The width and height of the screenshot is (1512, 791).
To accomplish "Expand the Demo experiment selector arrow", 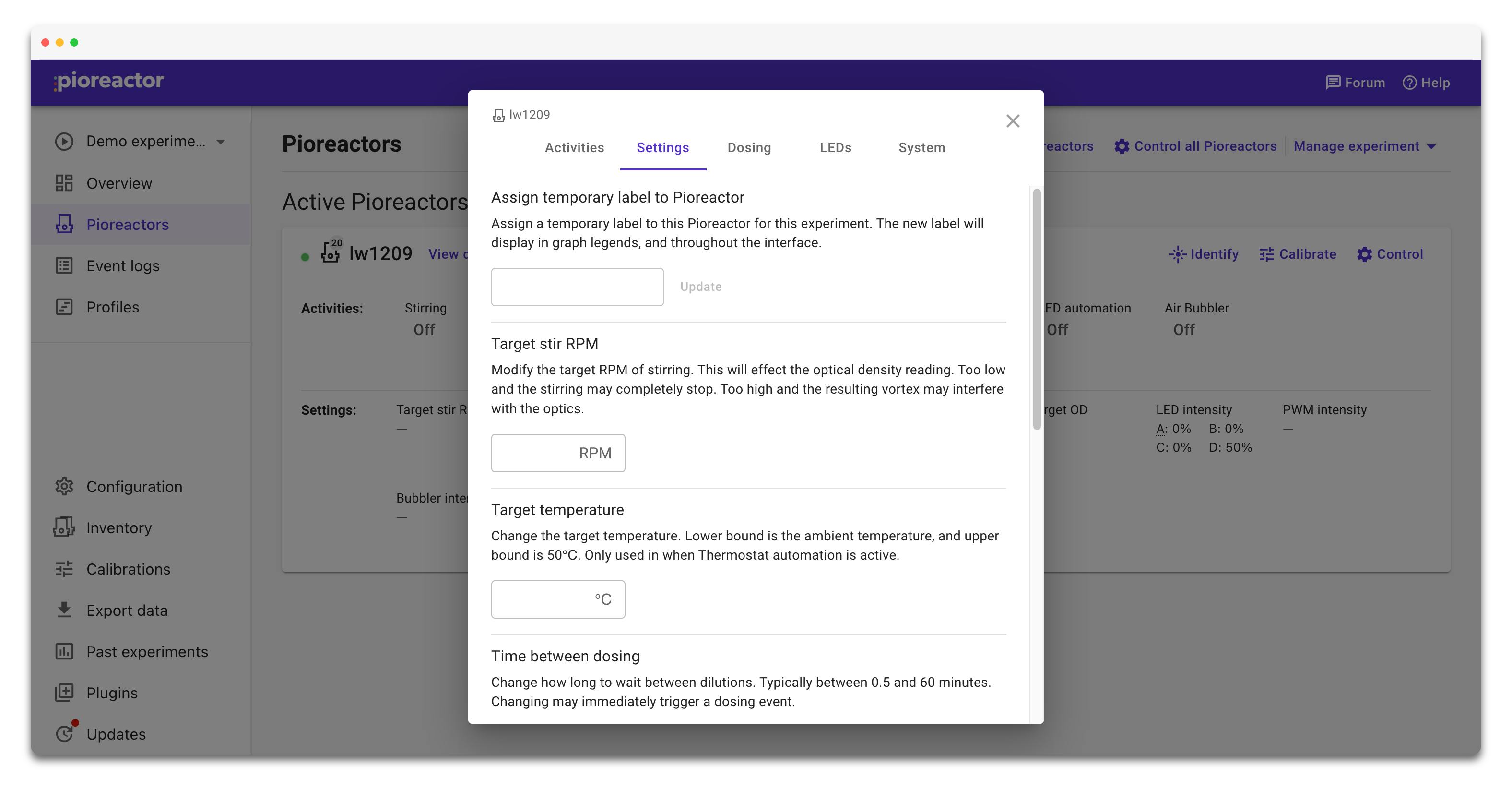I will click(x=221, y=142).
